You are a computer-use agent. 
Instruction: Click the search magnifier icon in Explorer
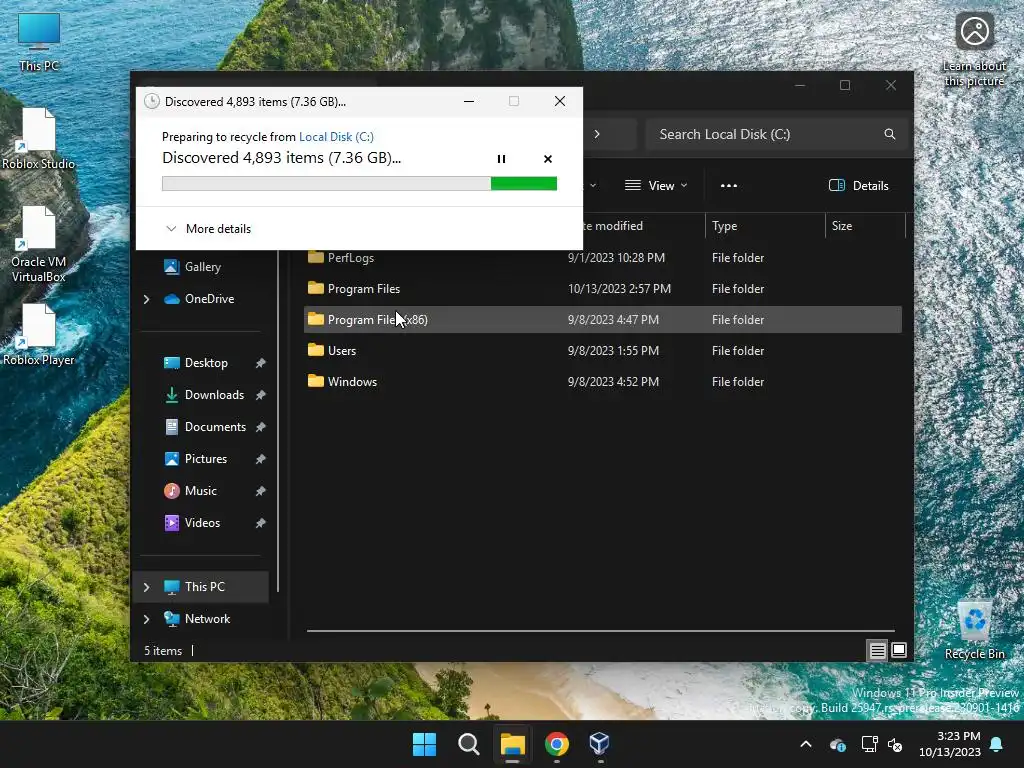(x=889, y=134)
